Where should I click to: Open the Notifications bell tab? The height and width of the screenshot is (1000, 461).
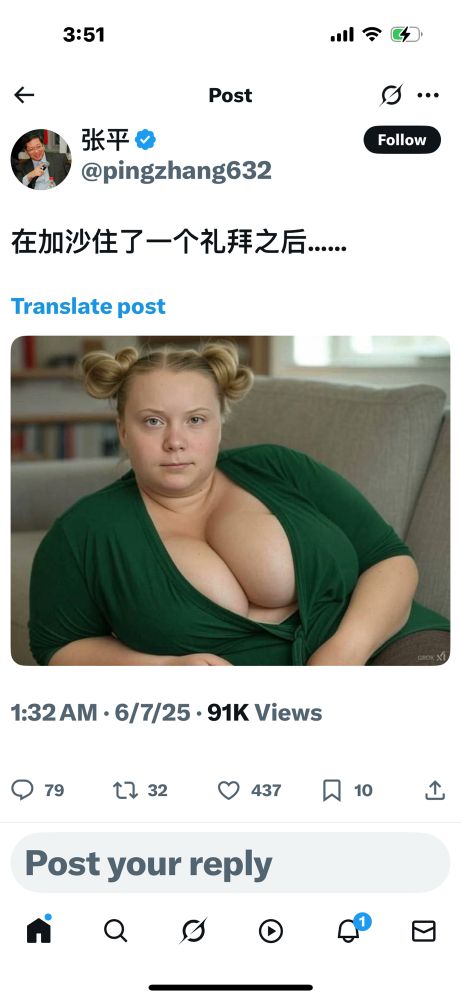point(349,929)
